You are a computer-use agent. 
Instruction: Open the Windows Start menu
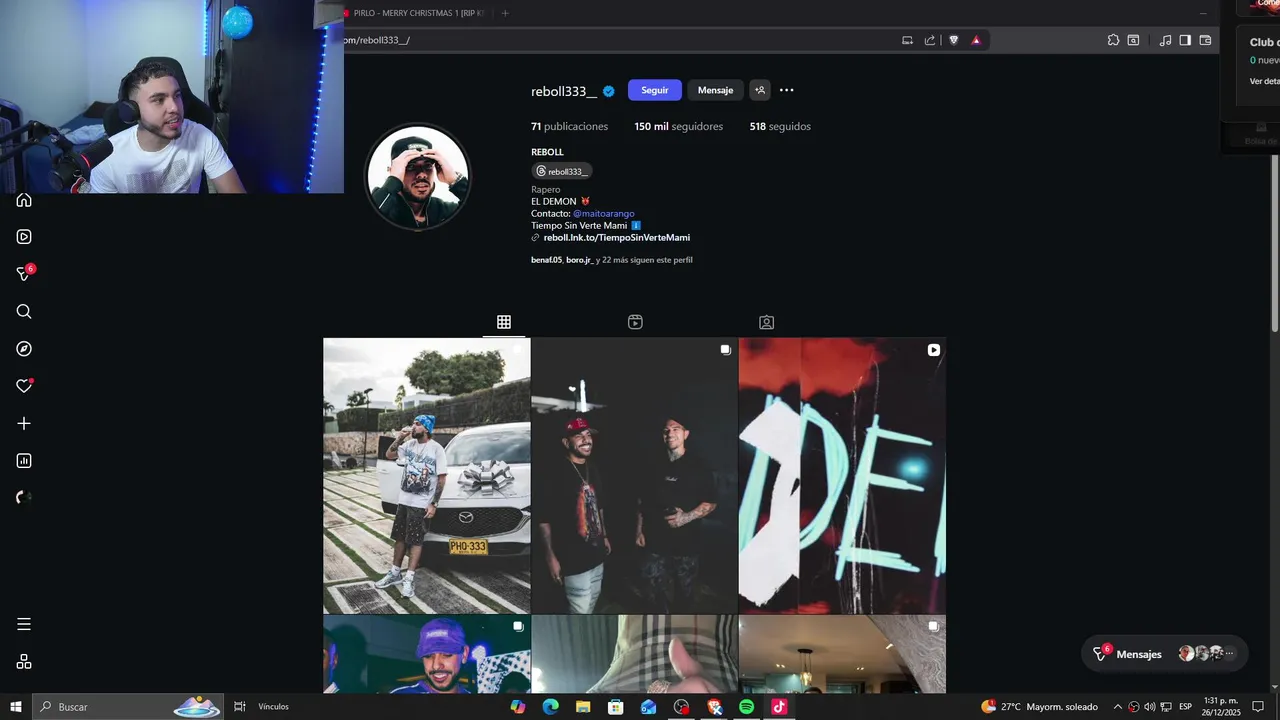coord(15,707)
